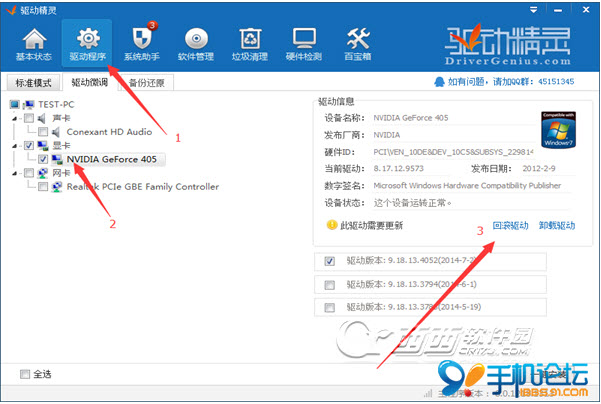601x404 pixels.
Task: Click the yellow driver update warning icon
Action: click(x=332, y=225)
